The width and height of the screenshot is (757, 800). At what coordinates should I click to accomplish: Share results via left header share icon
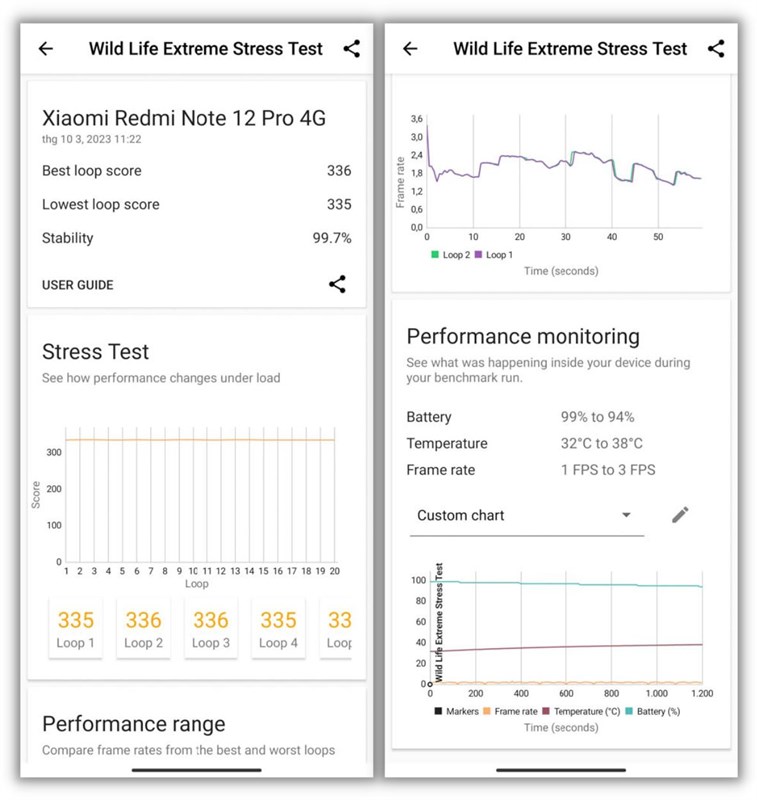(351, 49)
